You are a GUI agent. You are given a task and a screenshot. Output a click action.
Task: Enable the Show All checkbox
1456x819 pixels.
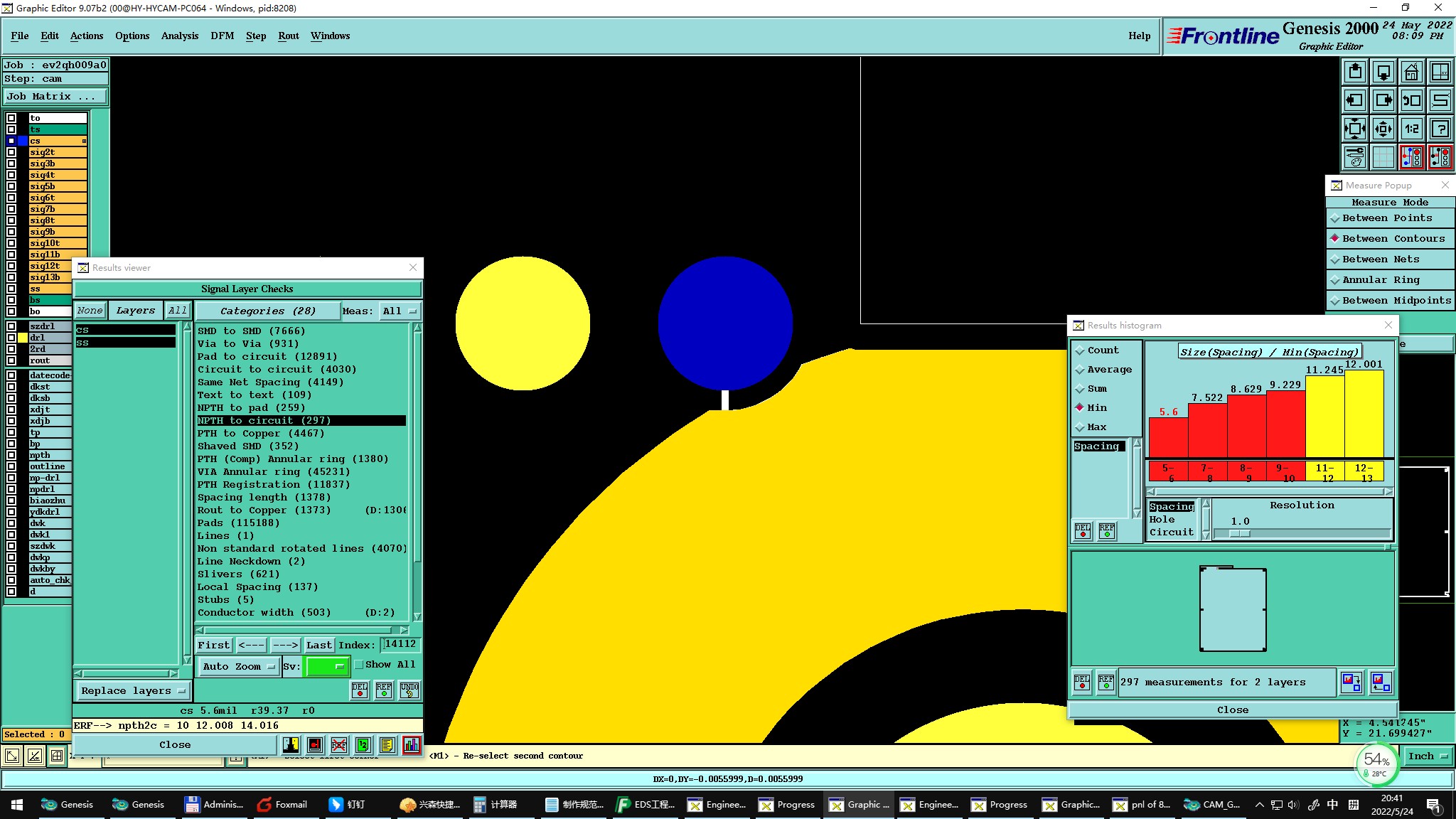point(359,665)
